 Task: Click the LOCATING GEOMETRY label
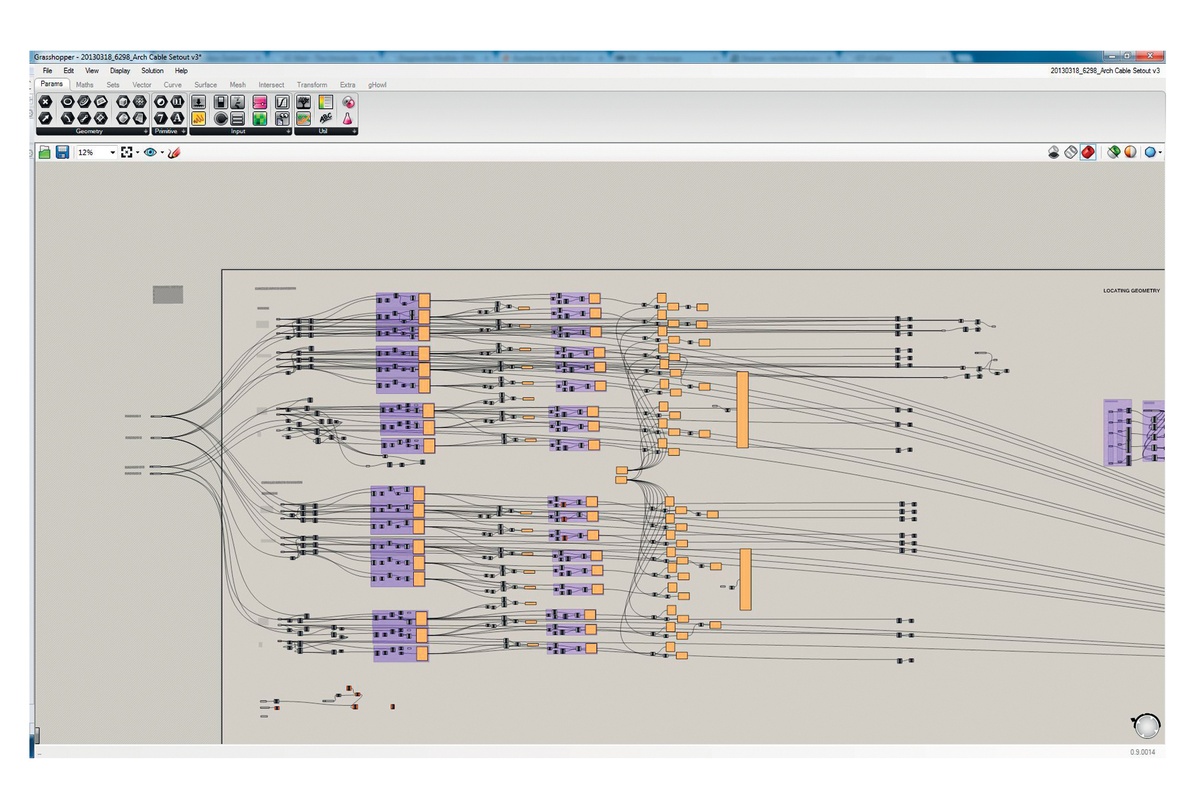pos(1131,290)
